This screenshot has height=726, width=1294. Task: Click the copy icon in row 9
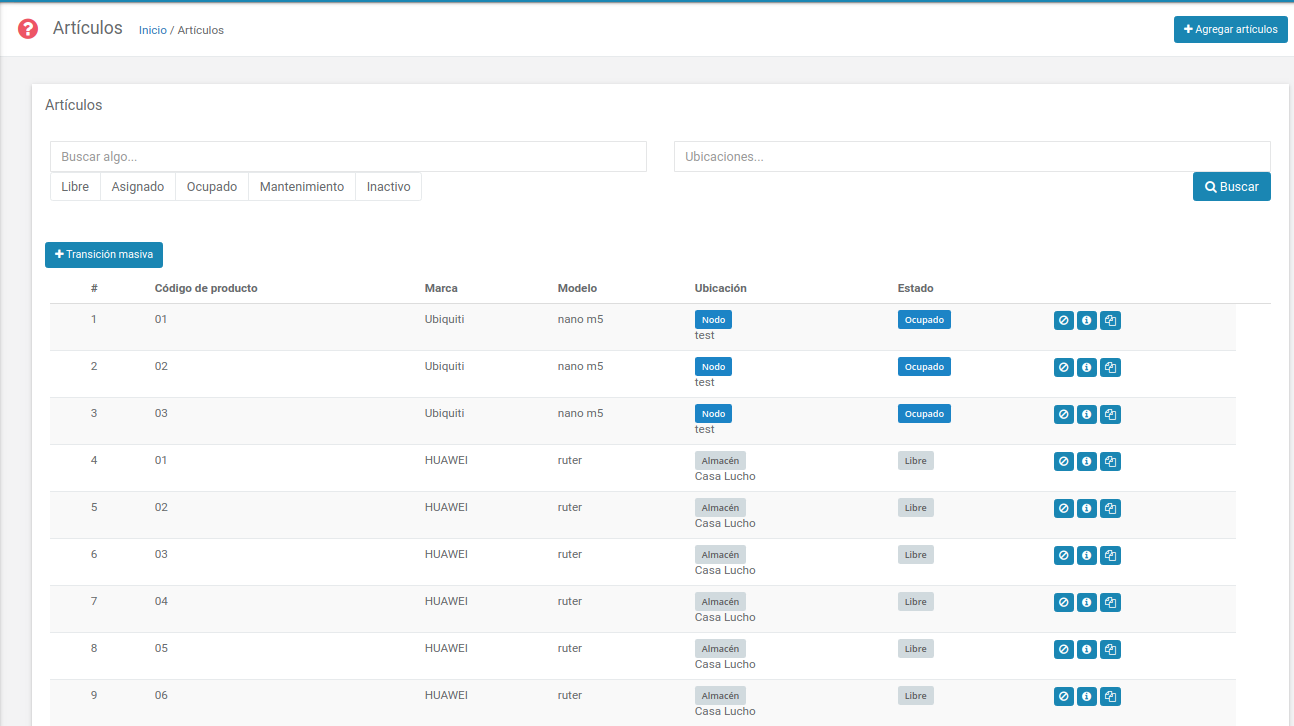[1110, 697]
